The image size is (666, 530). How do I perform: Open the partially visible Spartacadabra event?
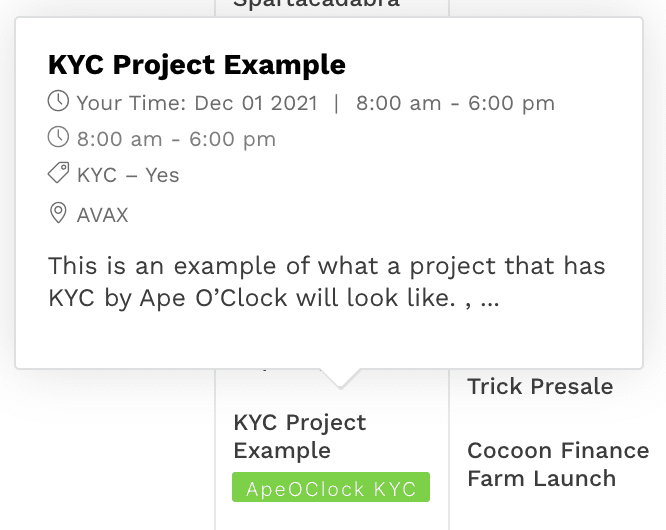coord(316,4)
